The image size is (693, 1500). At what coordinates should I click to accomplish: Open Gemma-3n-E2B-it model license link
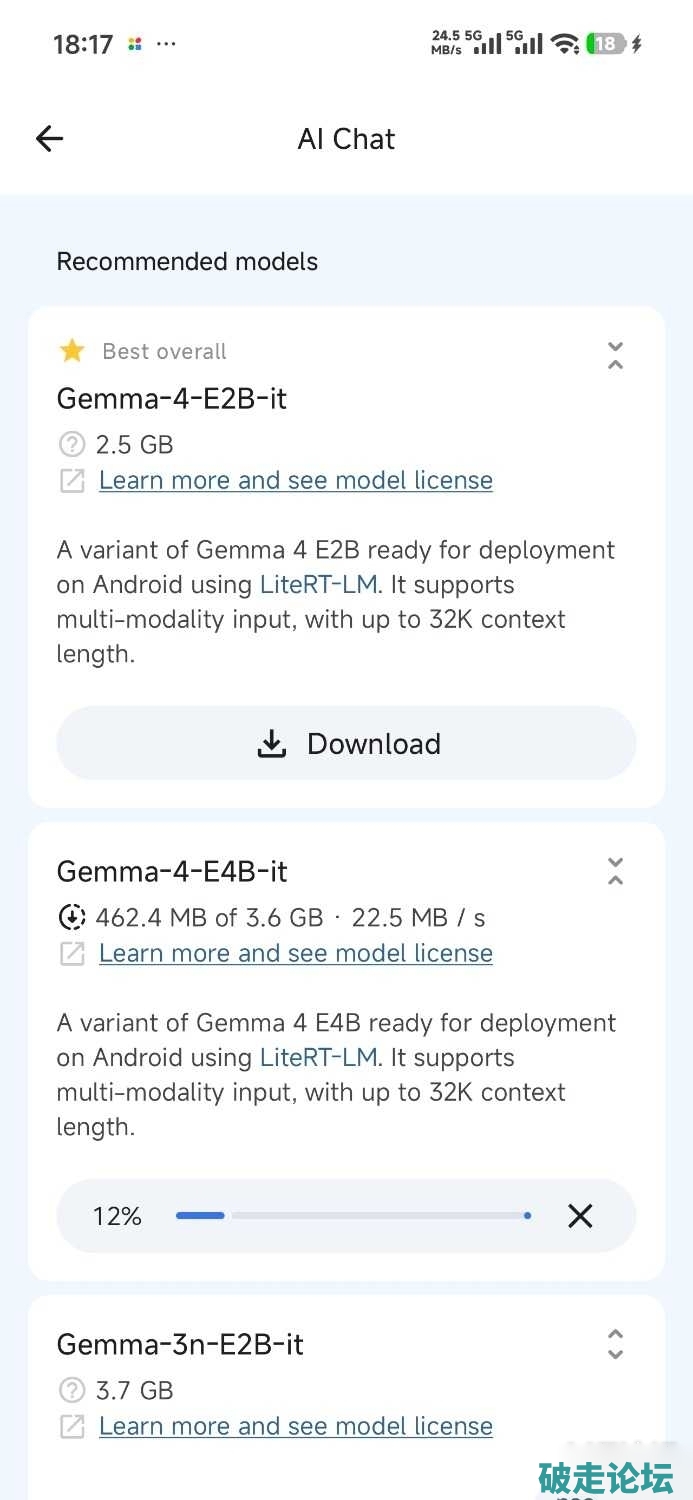296,1427
